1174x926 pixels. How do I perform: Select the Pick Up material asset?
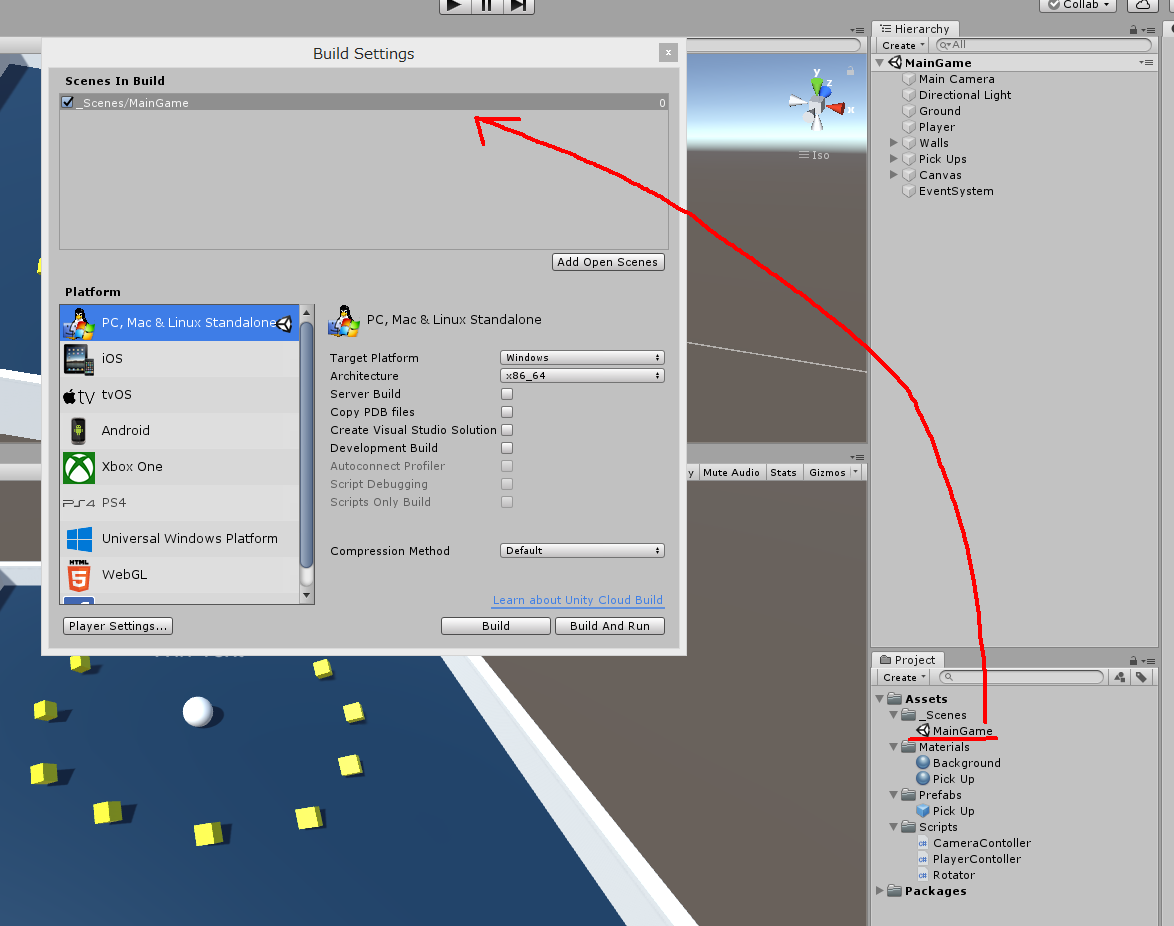coord(953,779)
